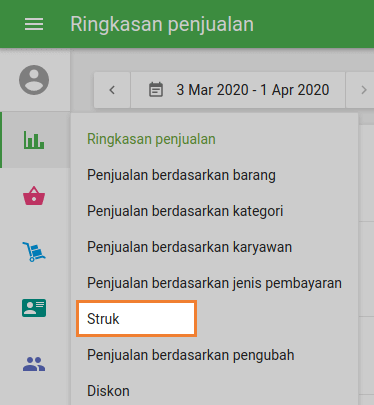Go to next date period arrow
The width and height of the screenshot is (374, 405).
pyautogui.click(x=363, y=90)
